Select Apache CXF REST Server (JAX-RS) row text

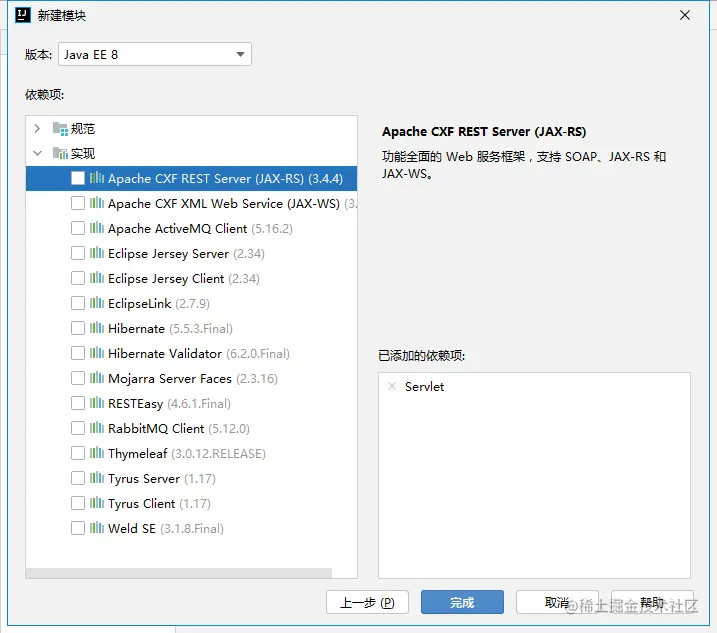225,178
